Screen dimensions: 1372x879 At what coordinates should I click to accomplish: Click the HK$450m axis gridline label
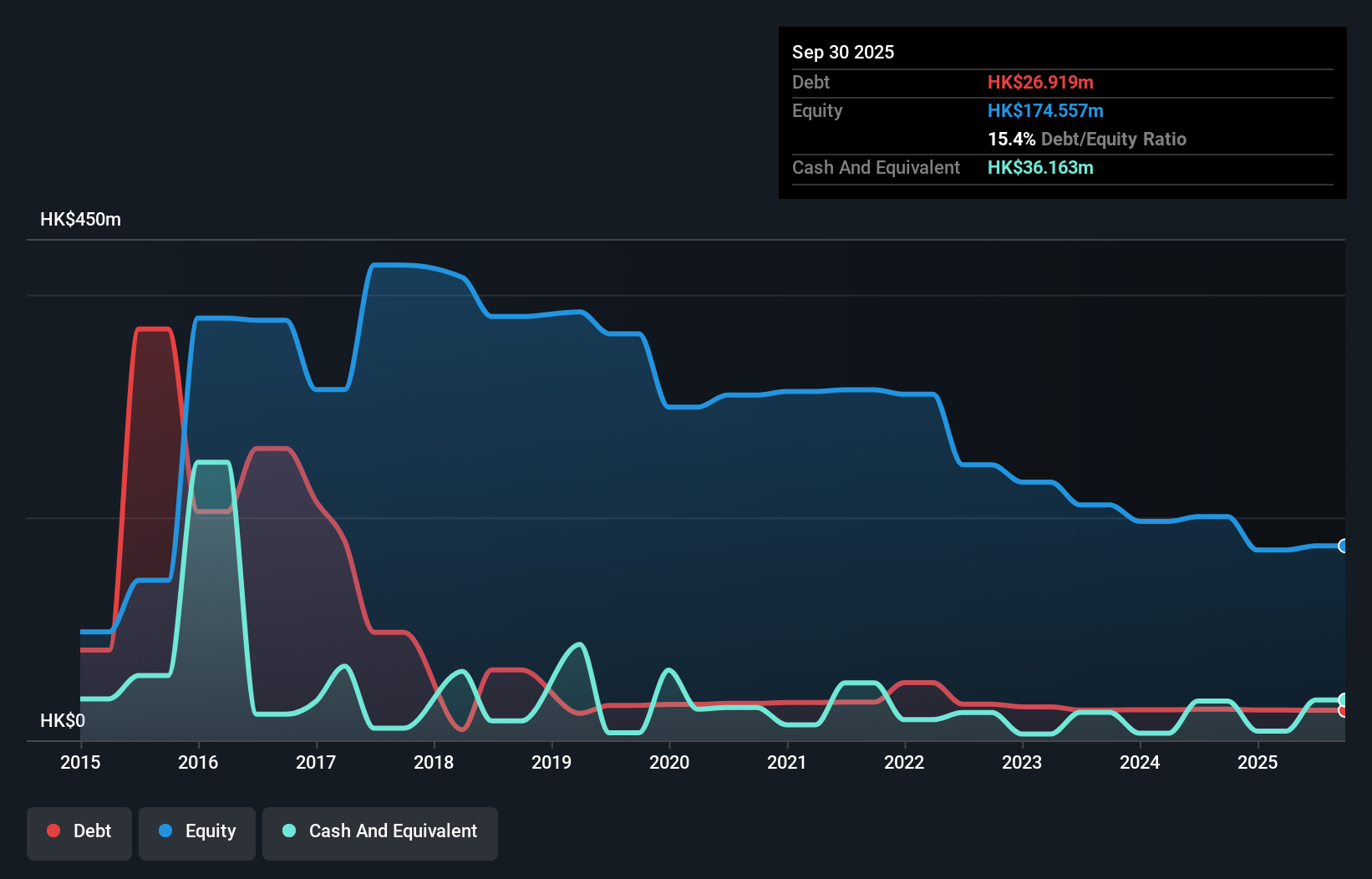tap(80, 219)
